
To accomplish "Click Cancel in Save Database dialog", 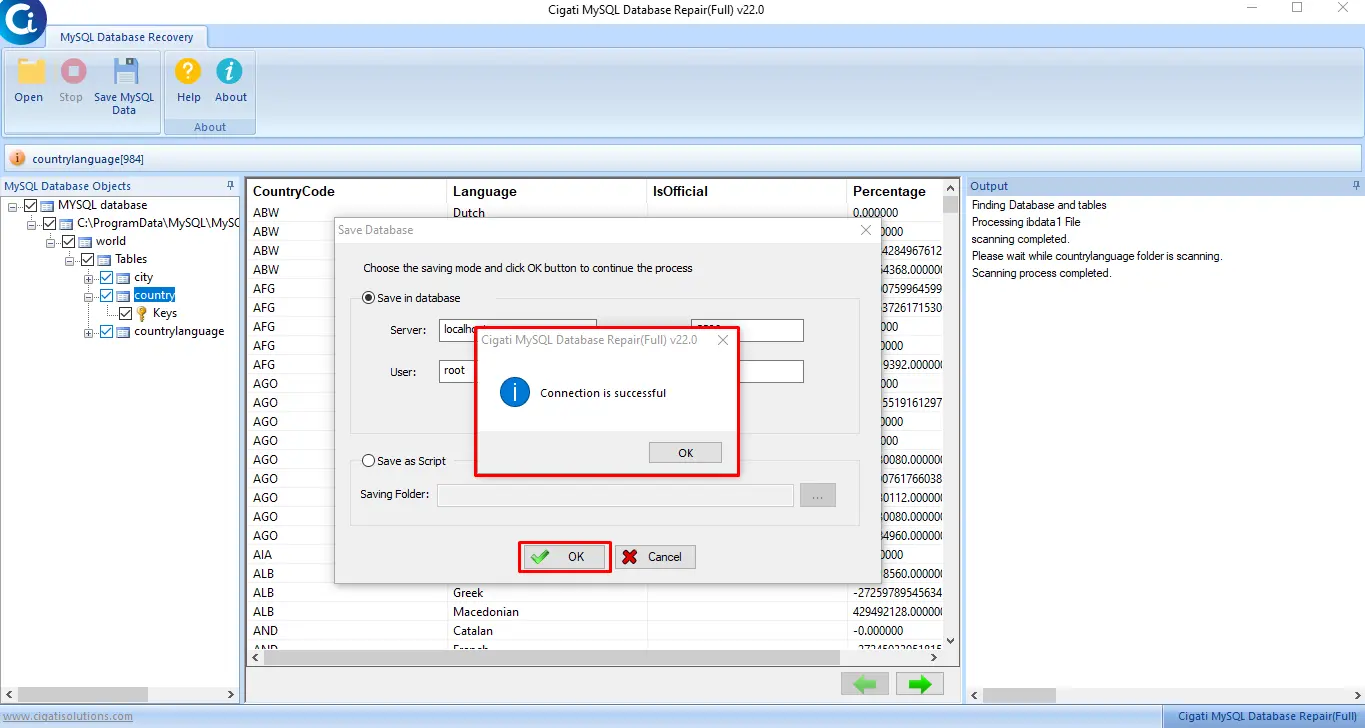I will 655,557.
